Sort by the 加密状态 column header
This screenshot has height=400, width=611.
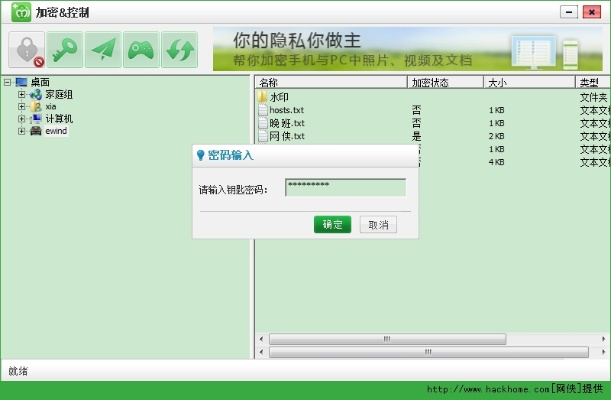coord(445,82)
